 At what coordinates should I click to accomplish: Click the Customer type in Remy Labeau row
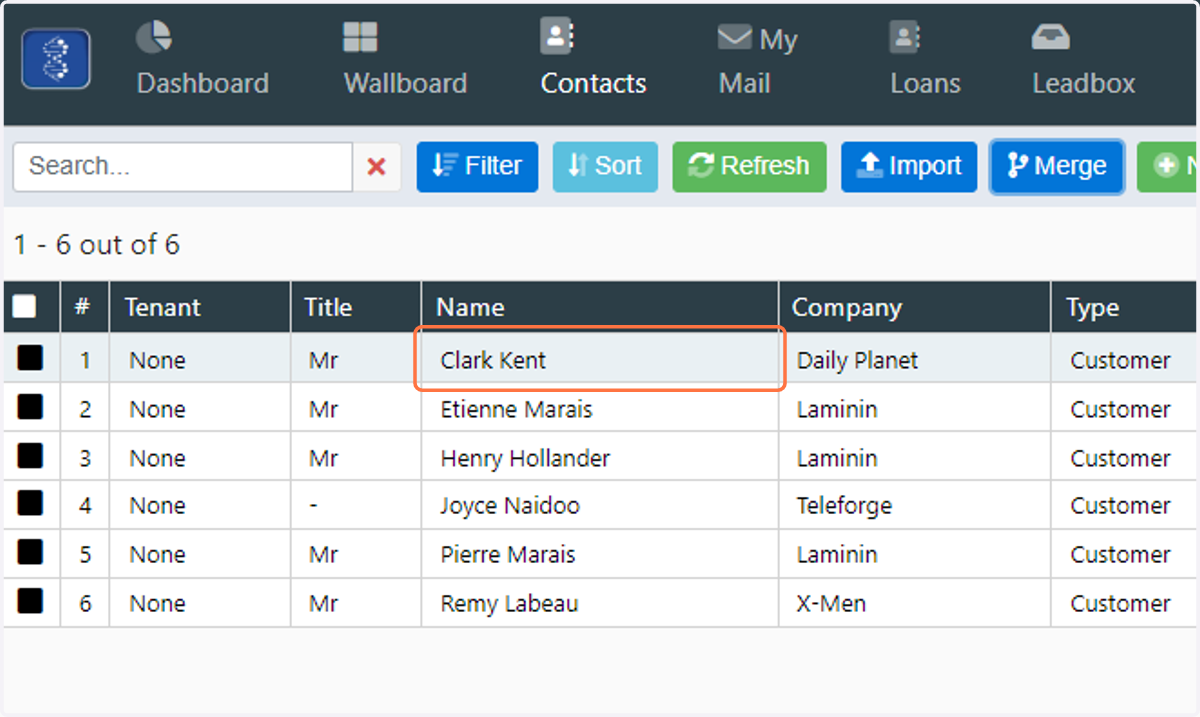tap(1120, 604)
